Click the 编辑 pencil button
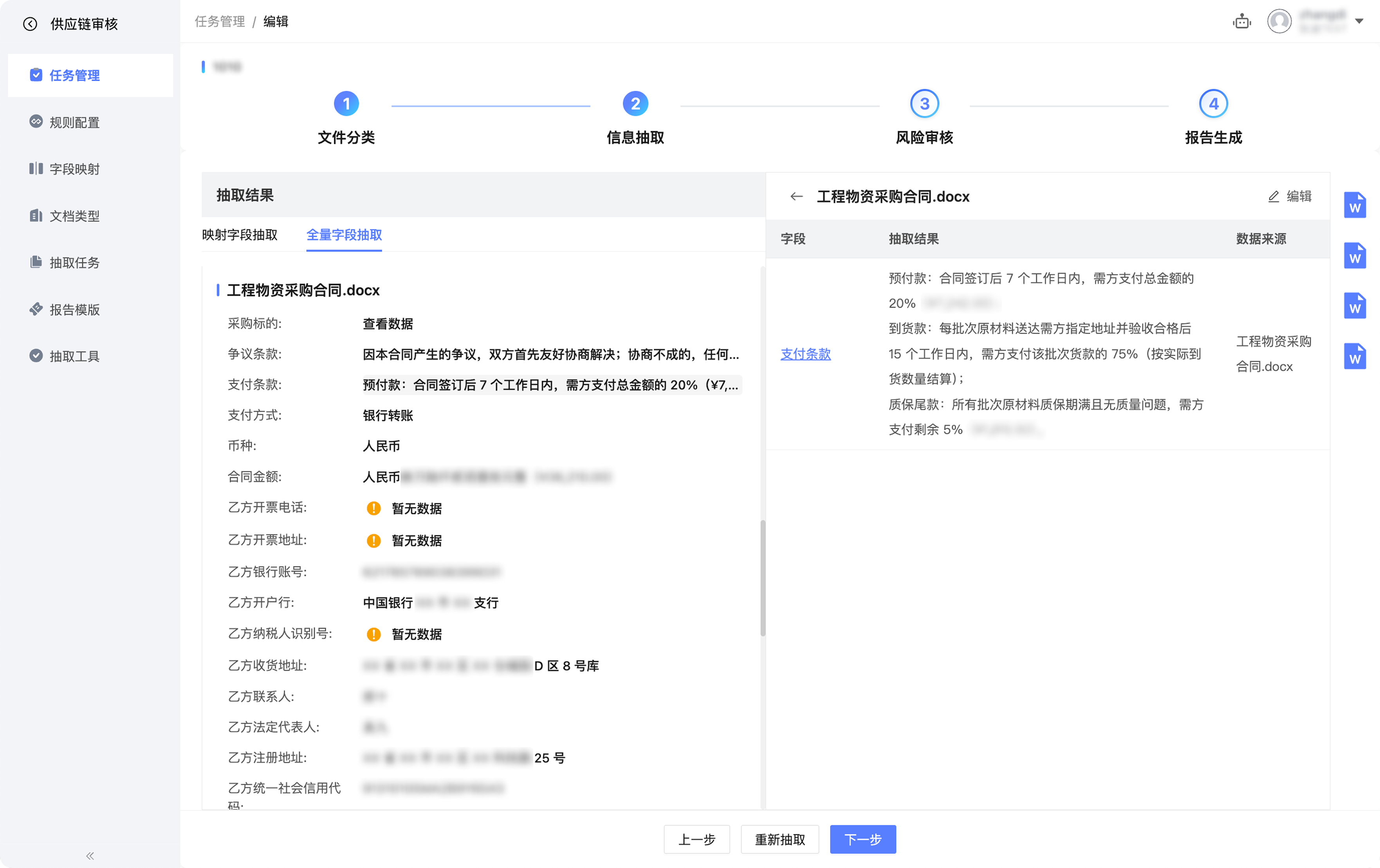 [1290, 196]
